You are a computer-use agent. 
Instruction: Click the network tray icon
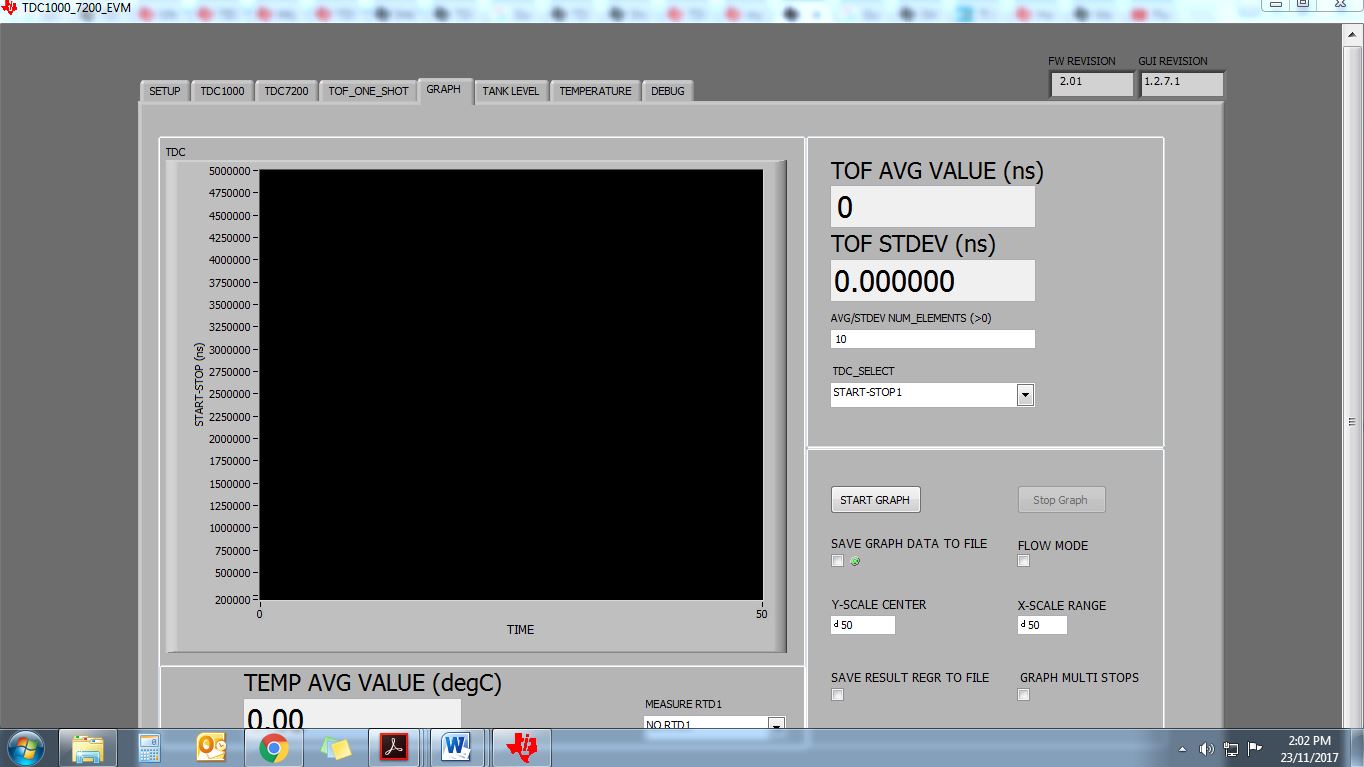click(x=1231, y=749)
